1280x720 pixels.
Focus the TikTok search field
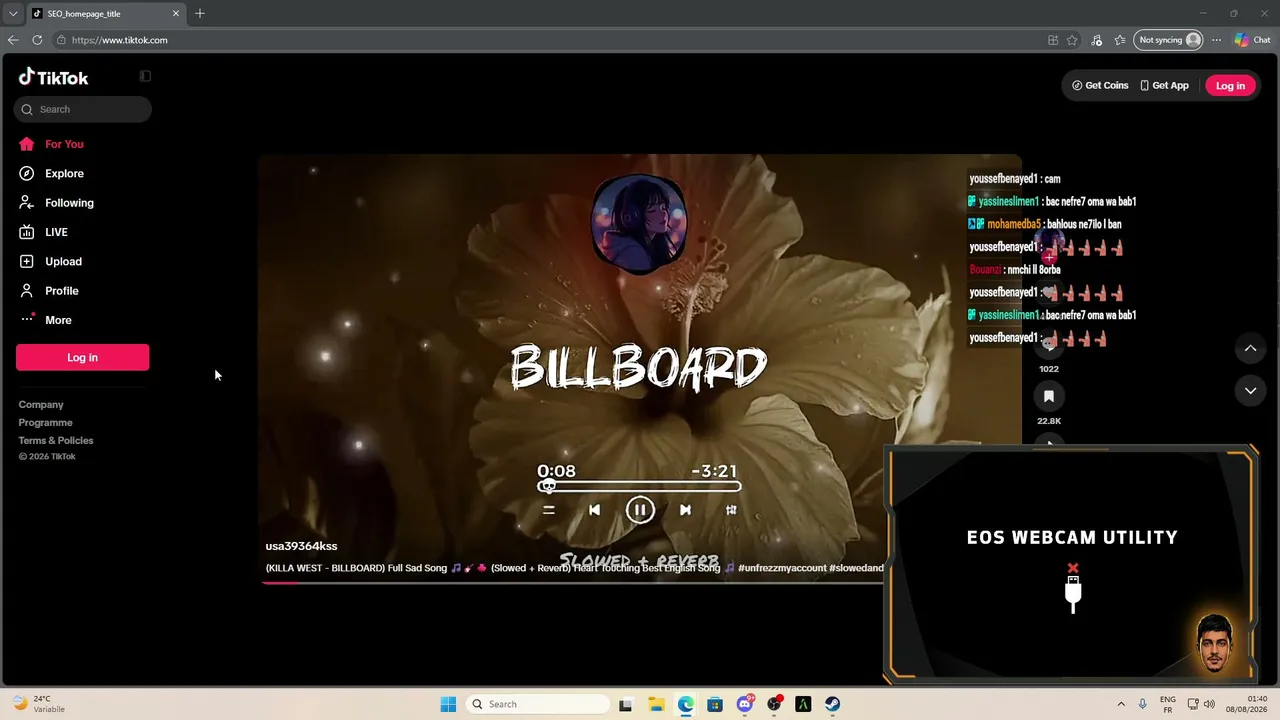[x=83, y=109]
